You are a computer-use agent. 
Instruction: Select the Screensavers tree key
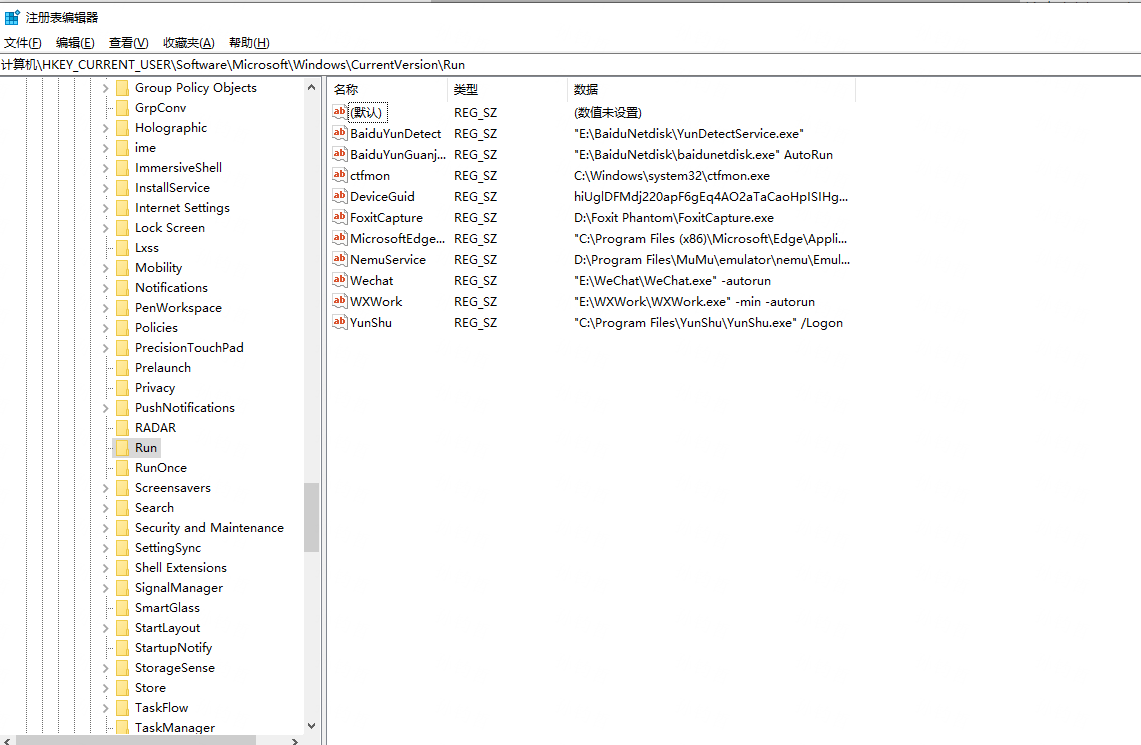(172, 487)
